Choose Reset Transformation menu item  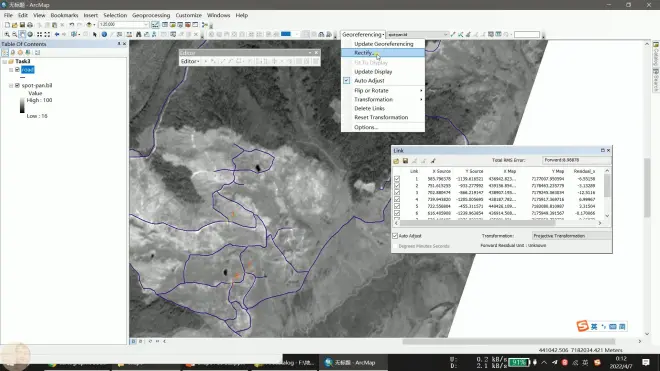coord(383,117)
